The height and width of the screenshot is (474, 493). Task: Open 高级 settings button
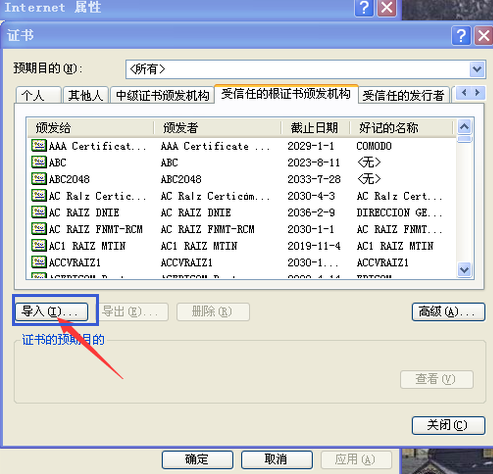point(448,312)
